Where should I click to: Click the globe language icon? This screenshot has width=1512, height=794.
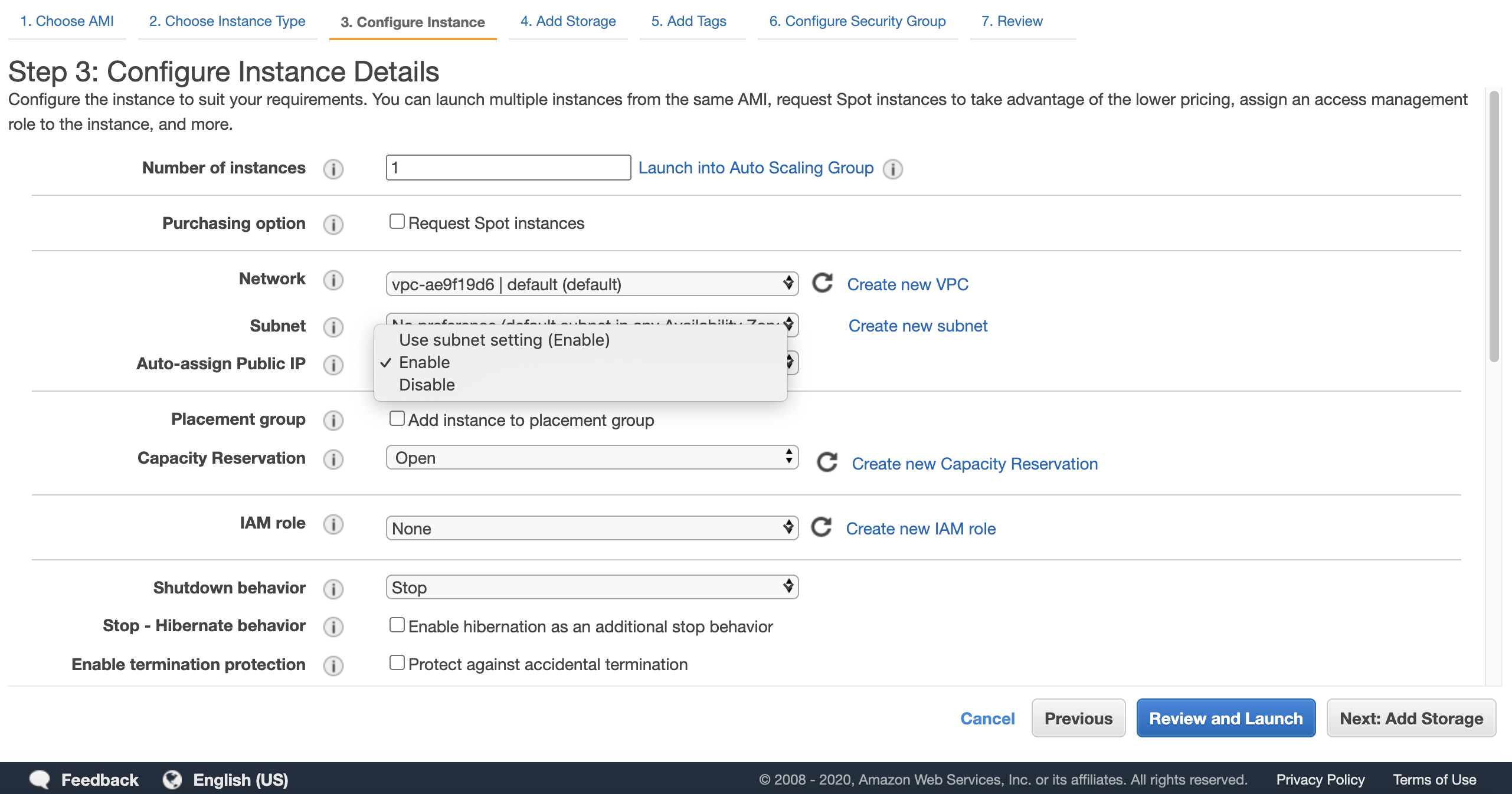pyautogui.click(x=172, y=779)
